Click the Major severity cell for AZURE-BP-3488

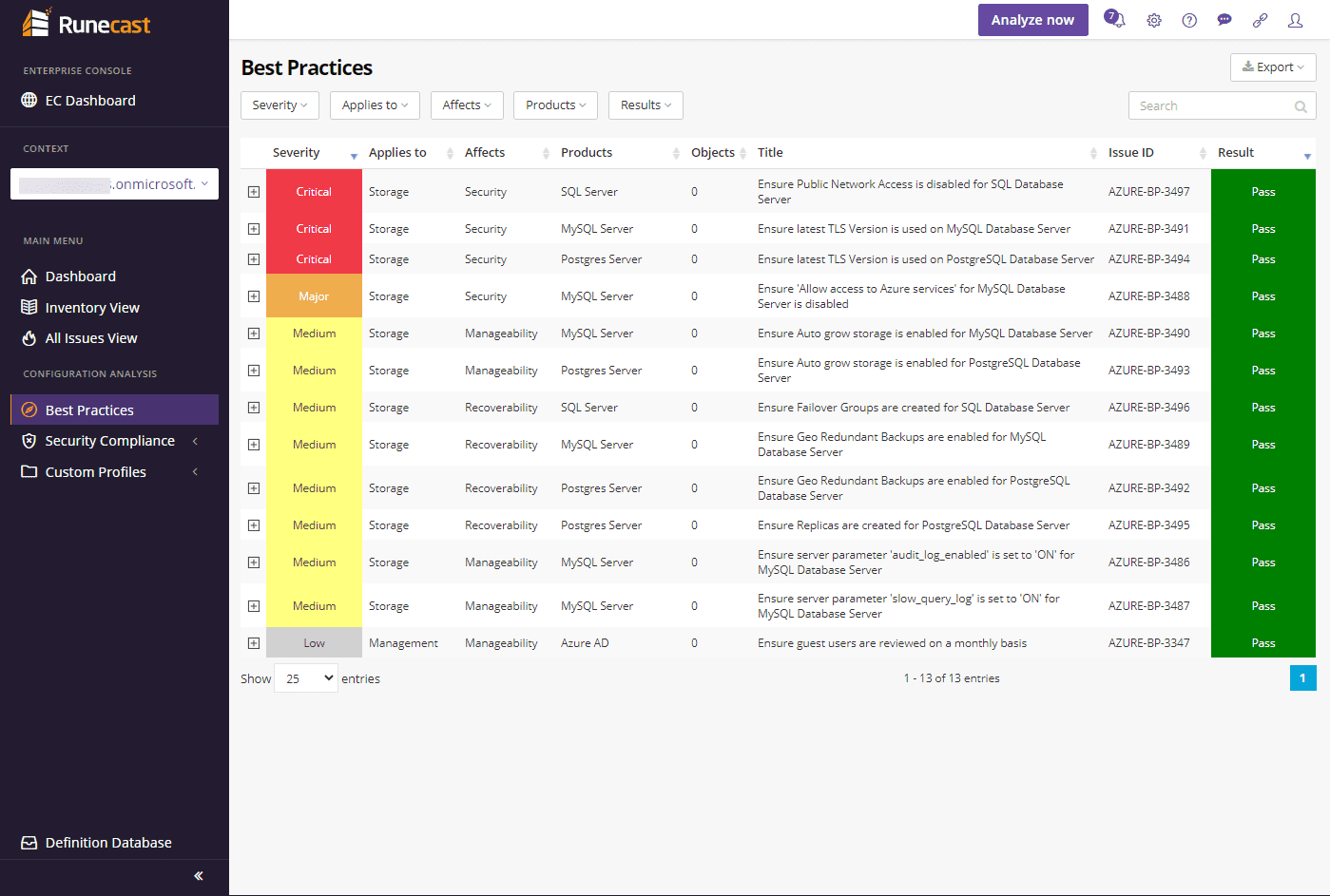tap(314, 296)
